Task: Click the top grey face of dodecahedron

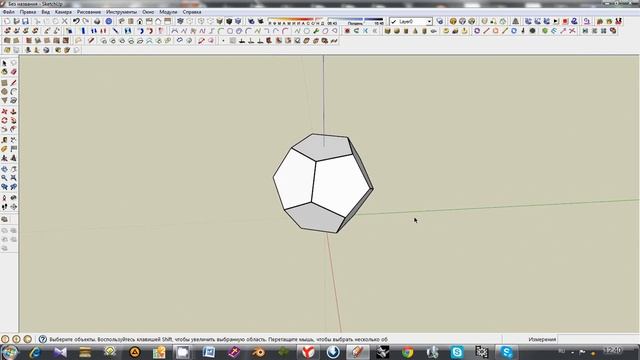Action: tap(322, 147)
